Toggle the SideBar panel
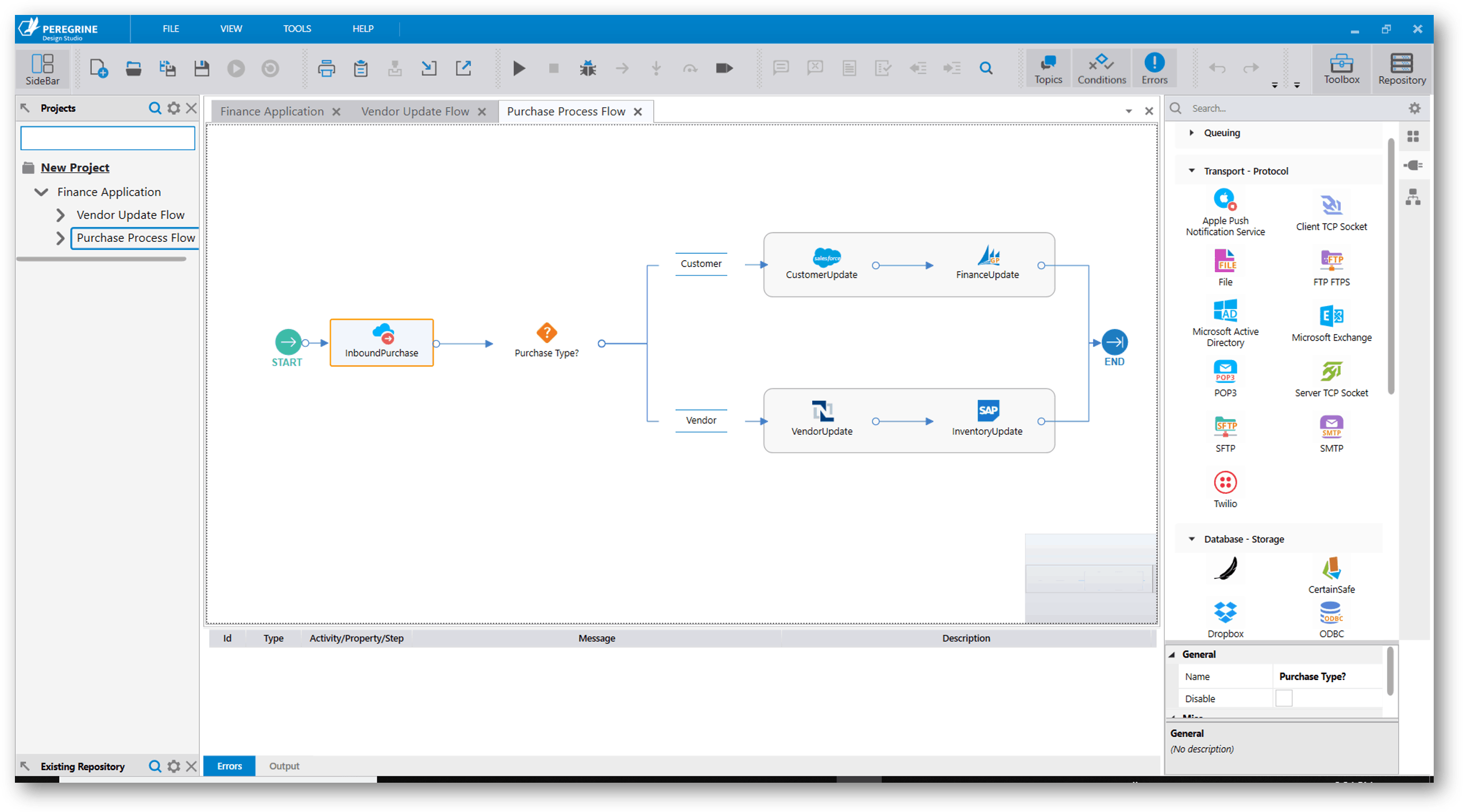 pyautogui.click(x=42, y=68)
